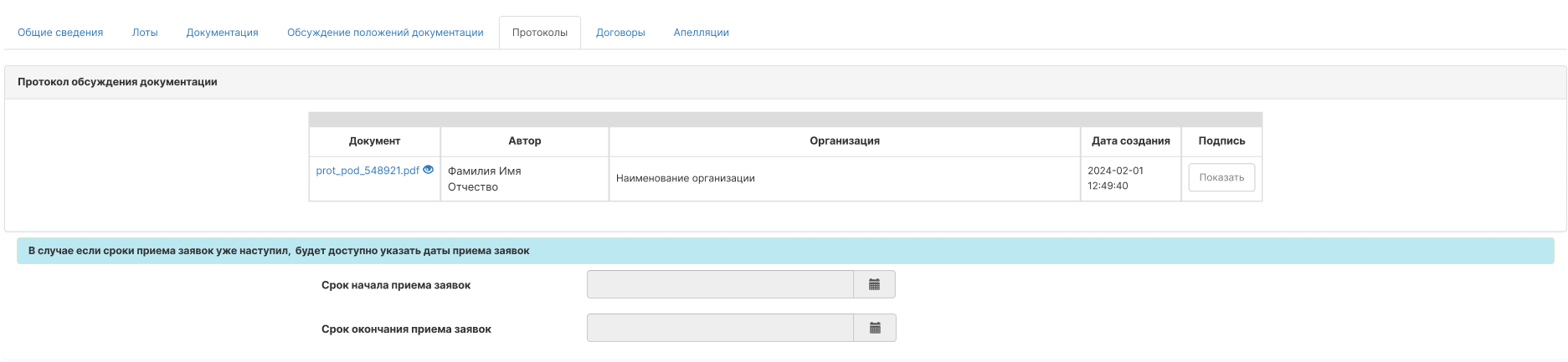Screen dimensions: 1568x362
Task: Click the Протокол обсуждения документации panel heading
Action: pyautogui.click(x=117, y=82)
